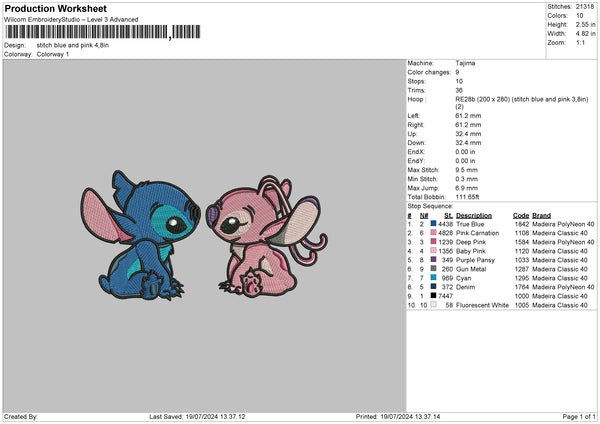This screenshot has height=424, width=600.
Task: Pick the Cyan thread swatch
Action: (x=433, y=279)
